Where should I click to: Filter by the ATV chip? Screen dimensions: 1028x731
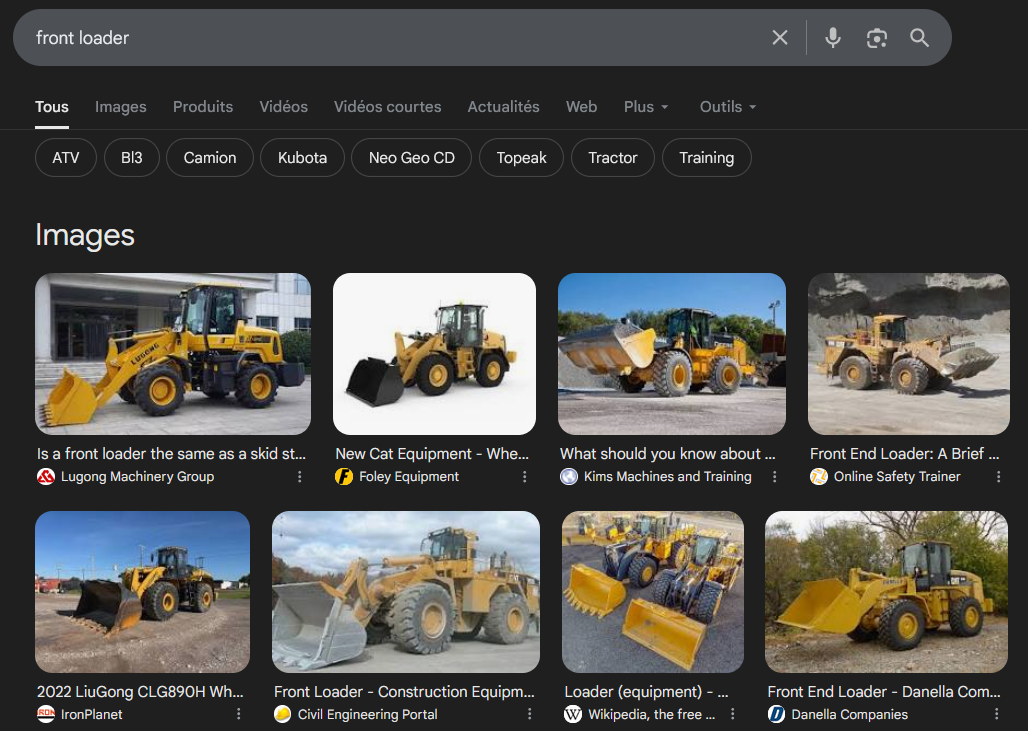coord(66,157)
